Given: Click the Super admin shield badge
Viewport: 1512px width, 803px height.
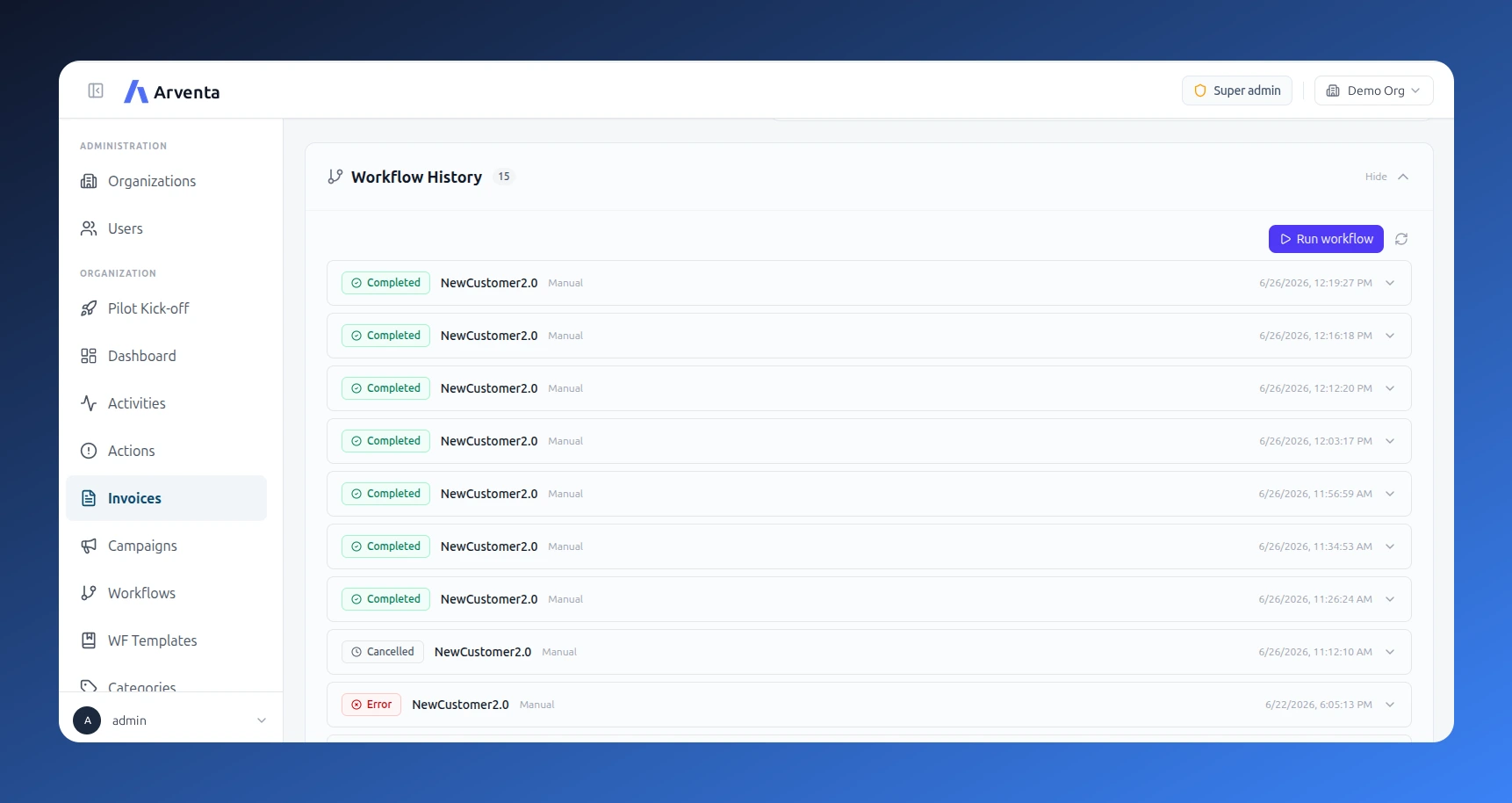Looking at the screenshot, I should click(x=1237, y=90).
